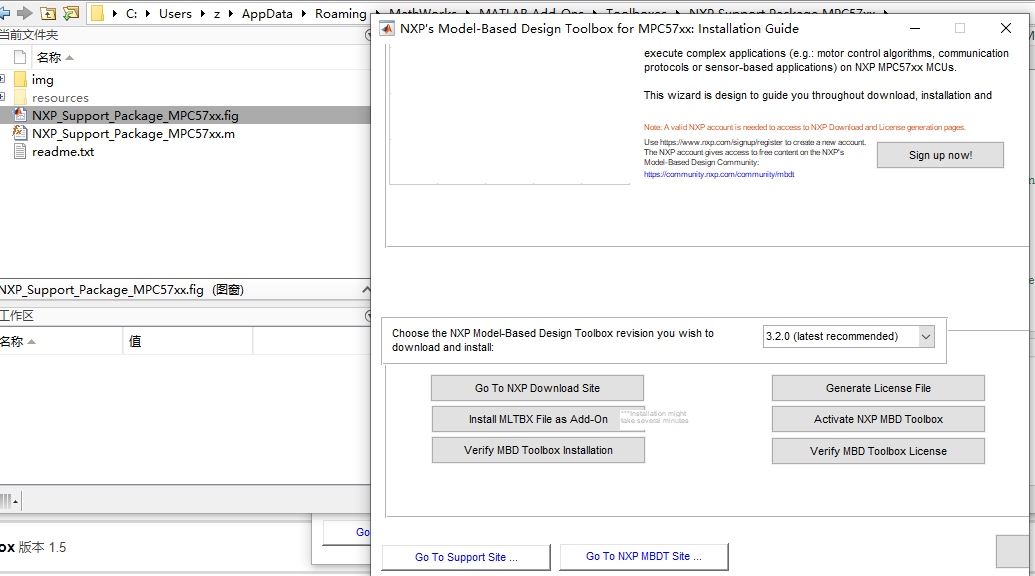Open the Current Folder panel actions menu
This screenshot has width=1035, height=576.
coord(368,35)
